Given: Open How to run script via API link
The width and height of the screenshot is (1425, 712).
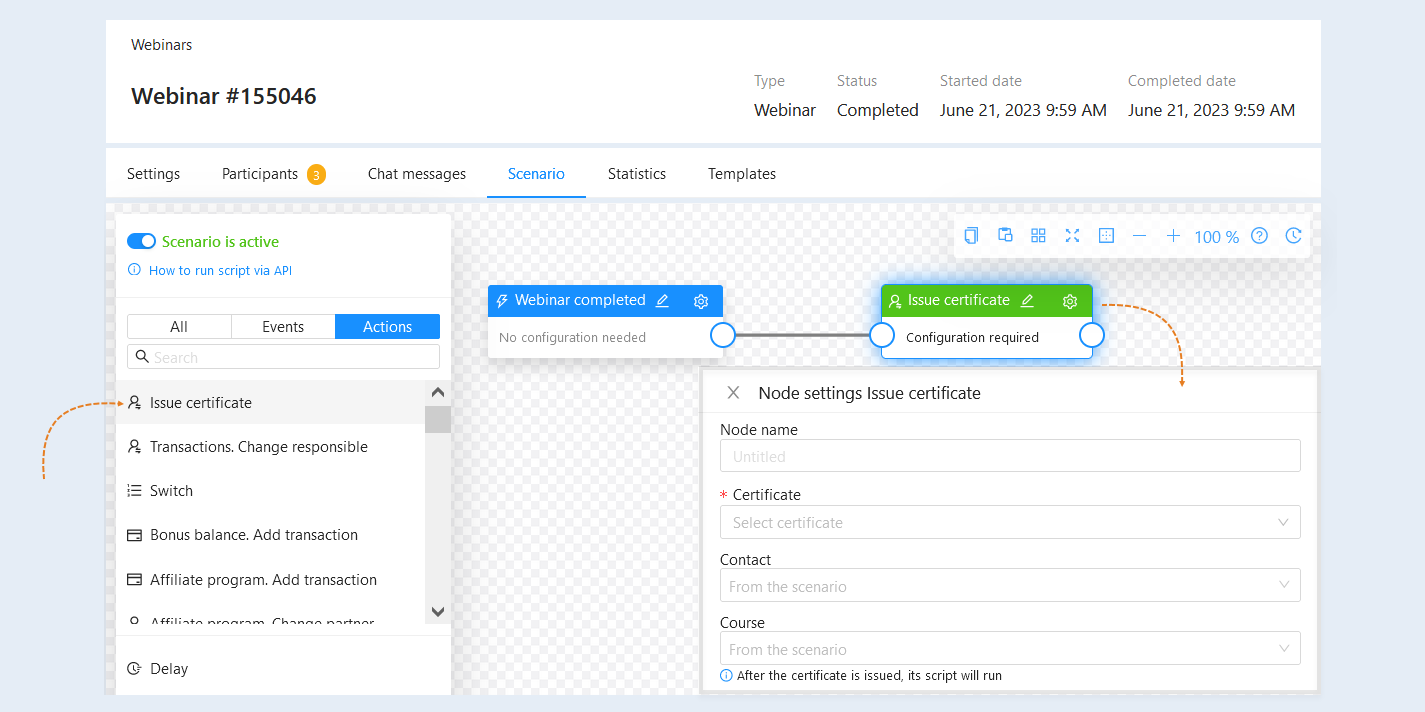Looking at the screenshot, I should [x=220, y=270].
